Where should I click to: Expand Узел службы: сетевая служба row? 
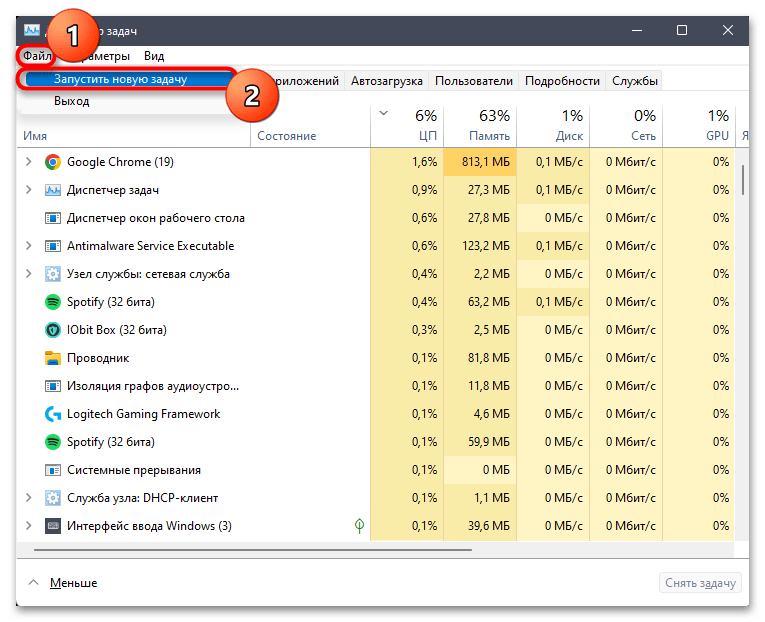click(x=28, y=274)
